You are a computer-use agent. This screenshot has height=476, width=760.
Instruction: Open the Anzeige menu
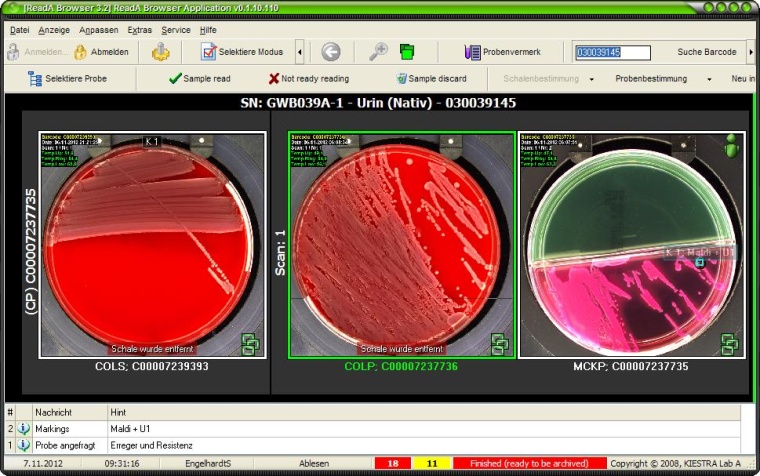[54, 30]
